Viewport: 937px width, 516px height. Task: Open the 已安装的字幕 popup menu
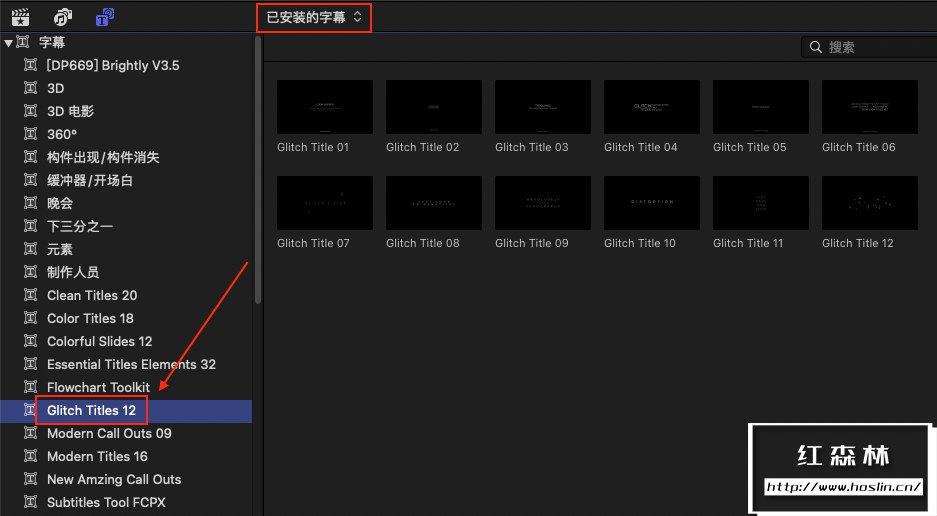pos(314,17)
